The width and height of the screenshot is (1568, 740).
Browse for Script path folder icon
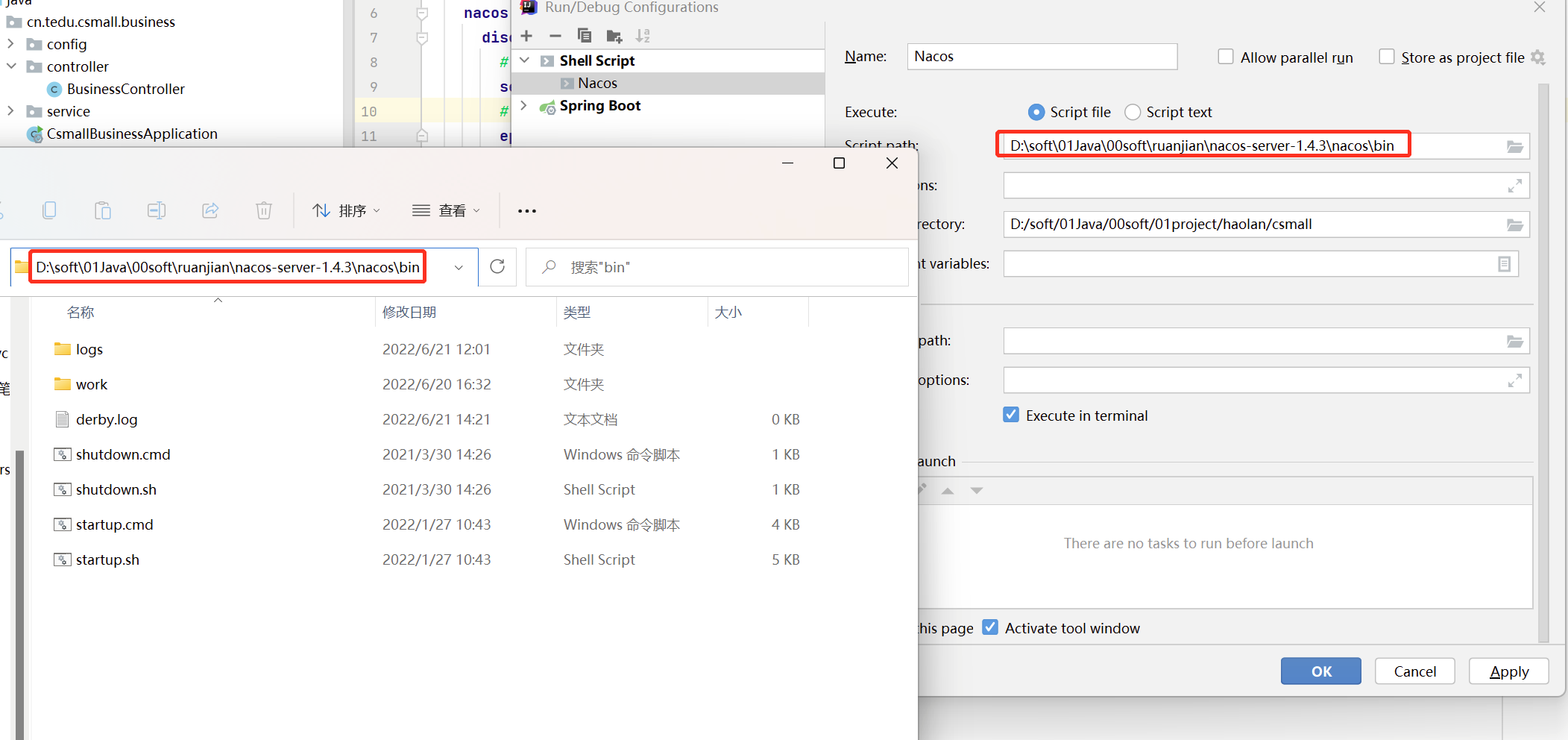(1515, 146)
